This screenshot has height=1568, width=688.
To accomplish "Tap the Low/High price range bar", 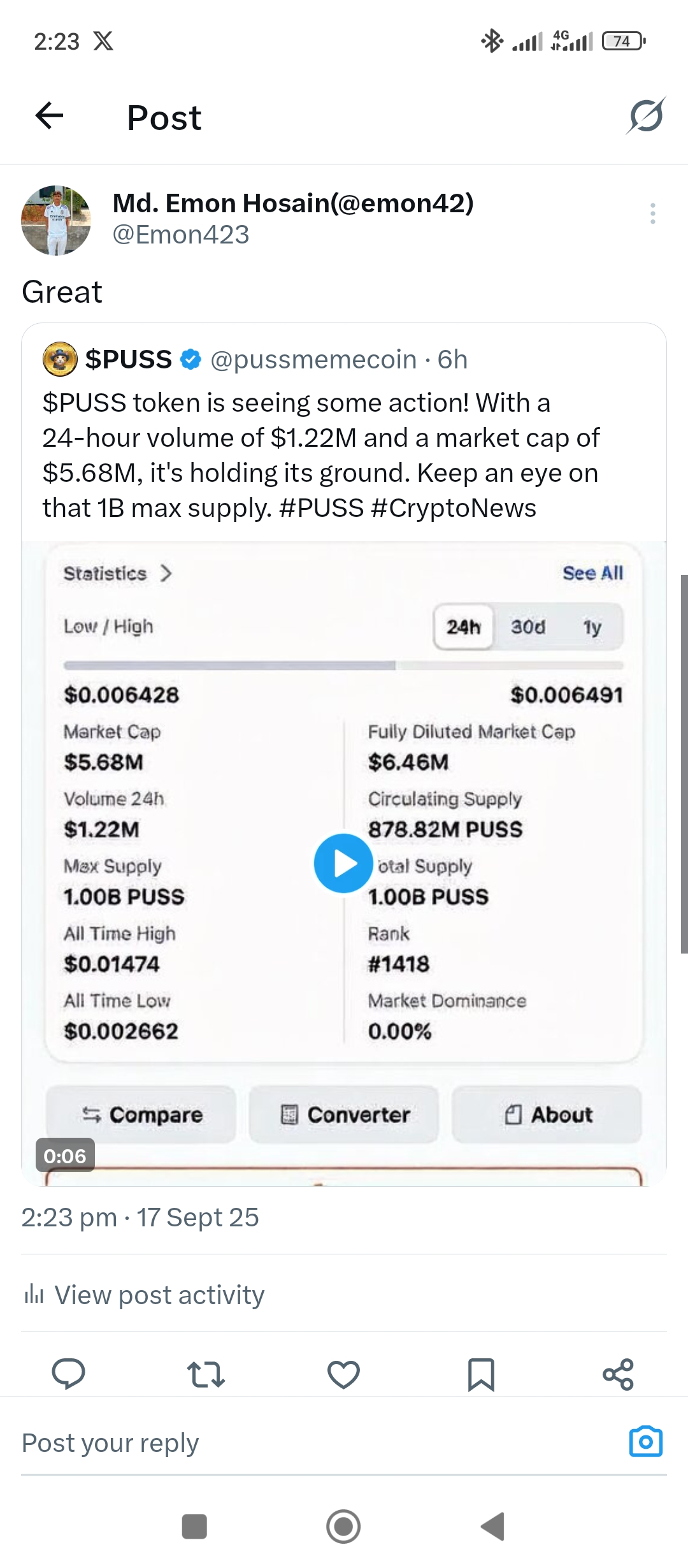I will pyautogui.click(x=343, y=665).
